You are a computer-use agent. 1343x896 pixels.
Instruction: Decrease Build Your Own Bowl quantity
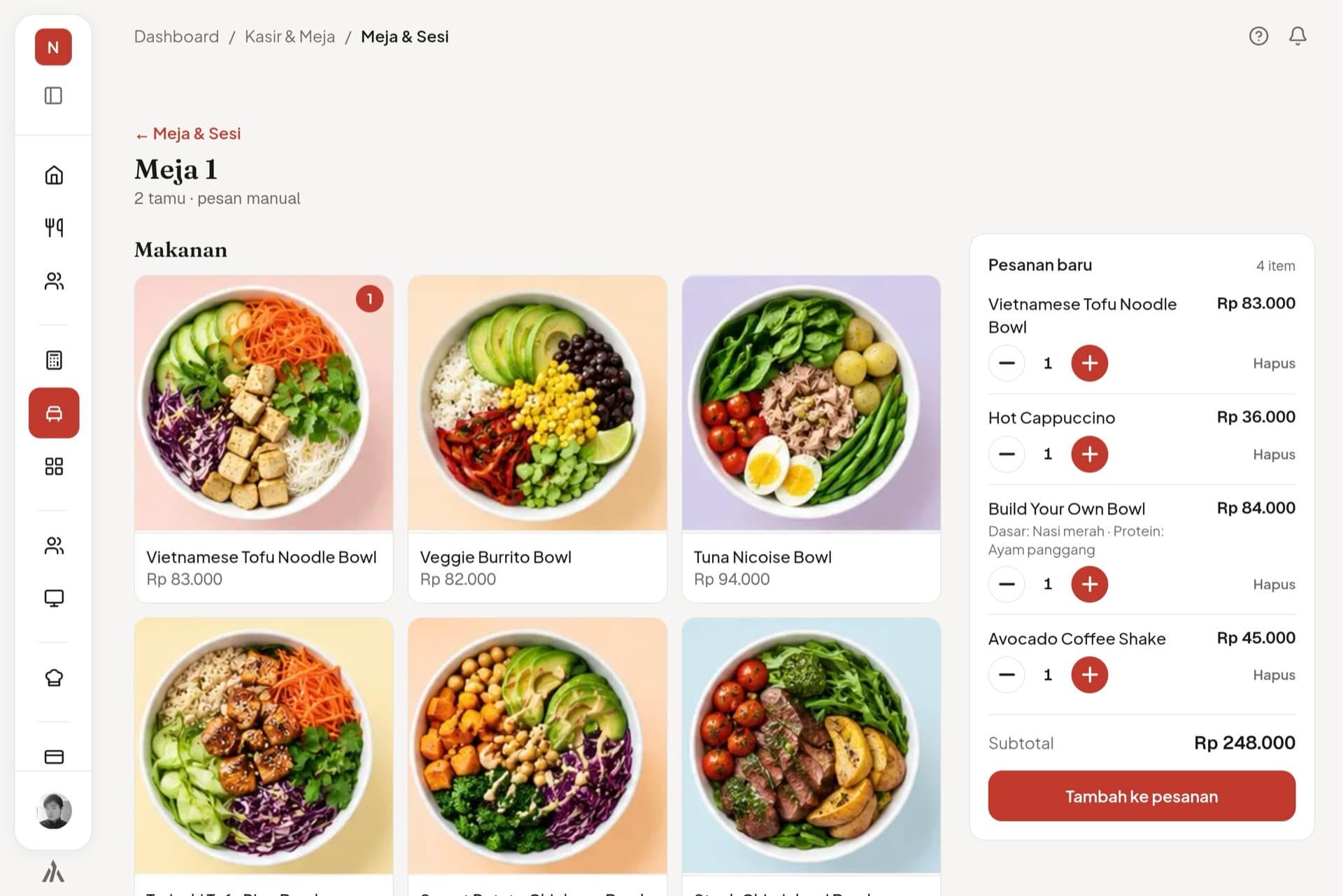pyautogui.click(x=1007, y=584)
